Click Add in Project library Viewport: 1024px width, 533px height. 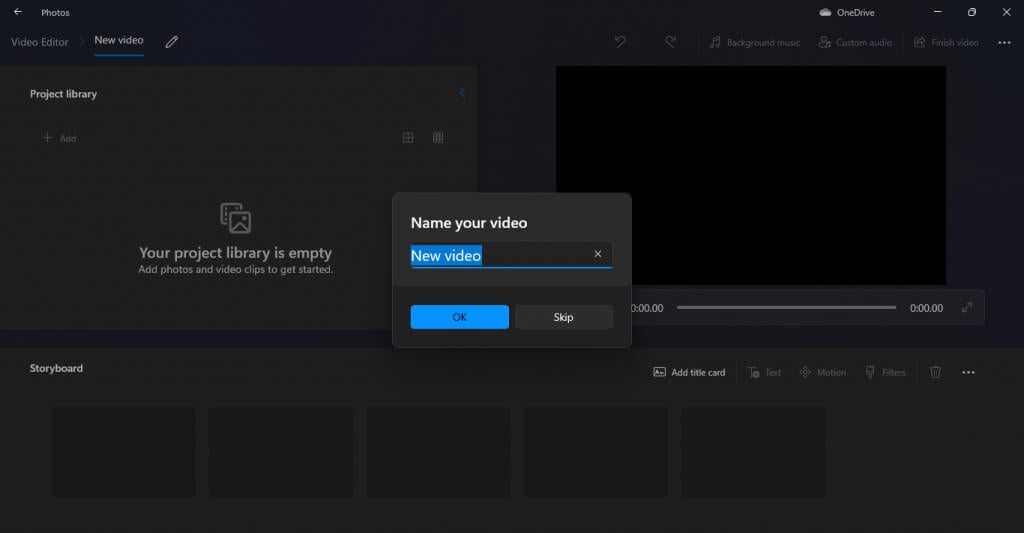(59, 138)
